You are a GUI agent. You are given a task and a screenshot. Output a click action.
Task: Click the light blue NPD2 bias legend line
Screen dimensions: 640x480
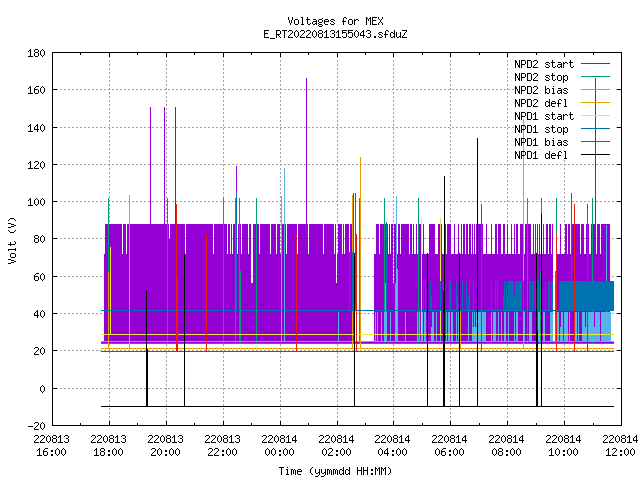[x=595, y=90]
